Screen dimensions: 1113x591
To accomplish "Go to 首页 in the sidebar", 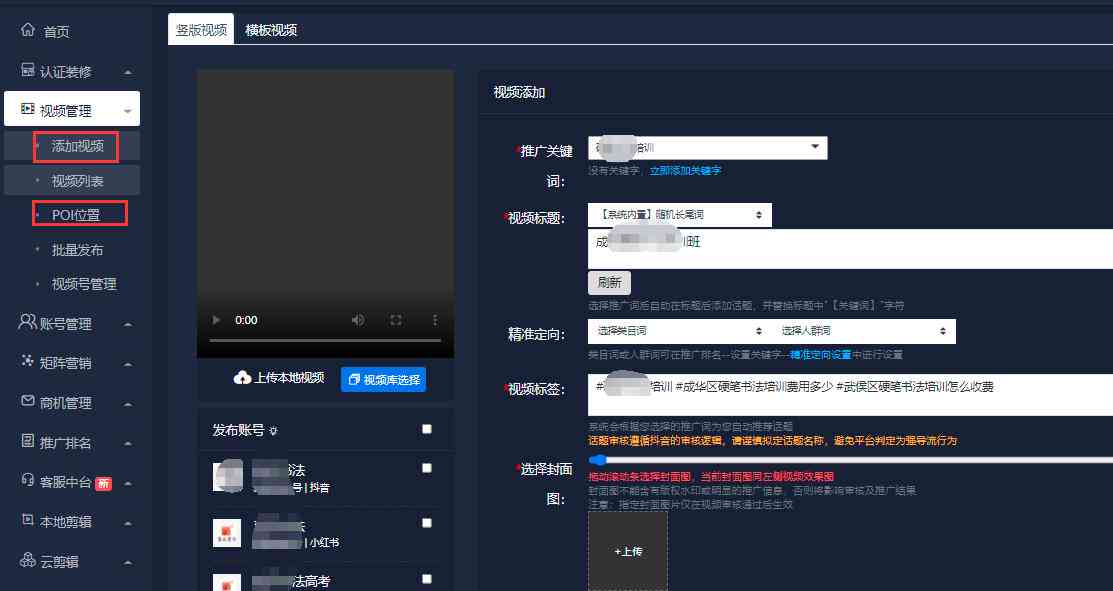I will [x=57, y=32].
